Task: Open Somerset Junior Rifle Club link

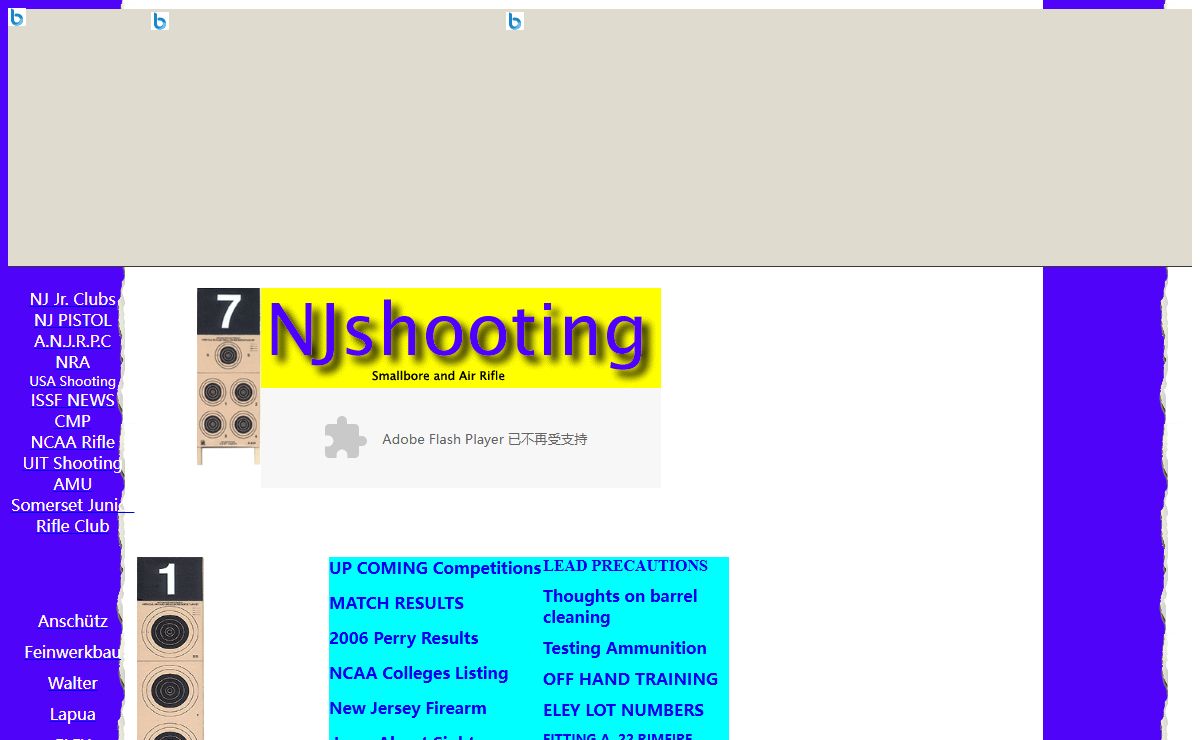Action: click(x=72, y=515)
